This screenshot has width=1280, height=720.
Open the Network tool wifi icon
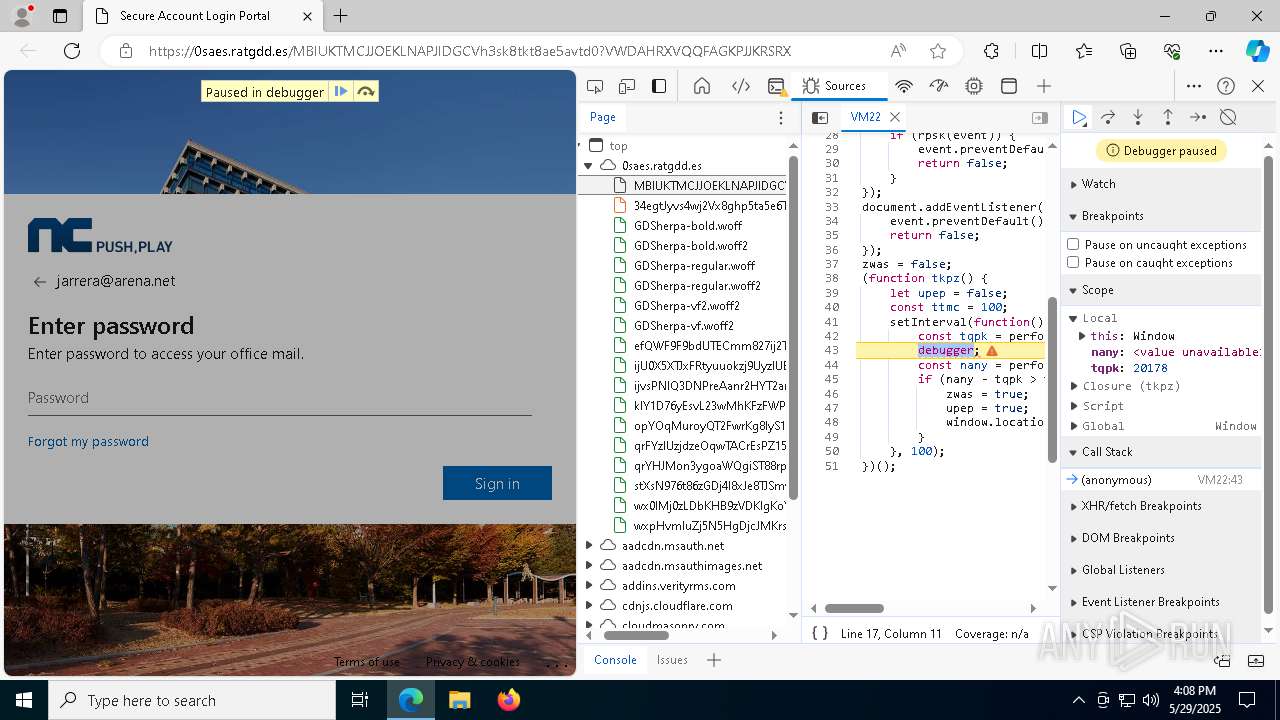(904, 86)
